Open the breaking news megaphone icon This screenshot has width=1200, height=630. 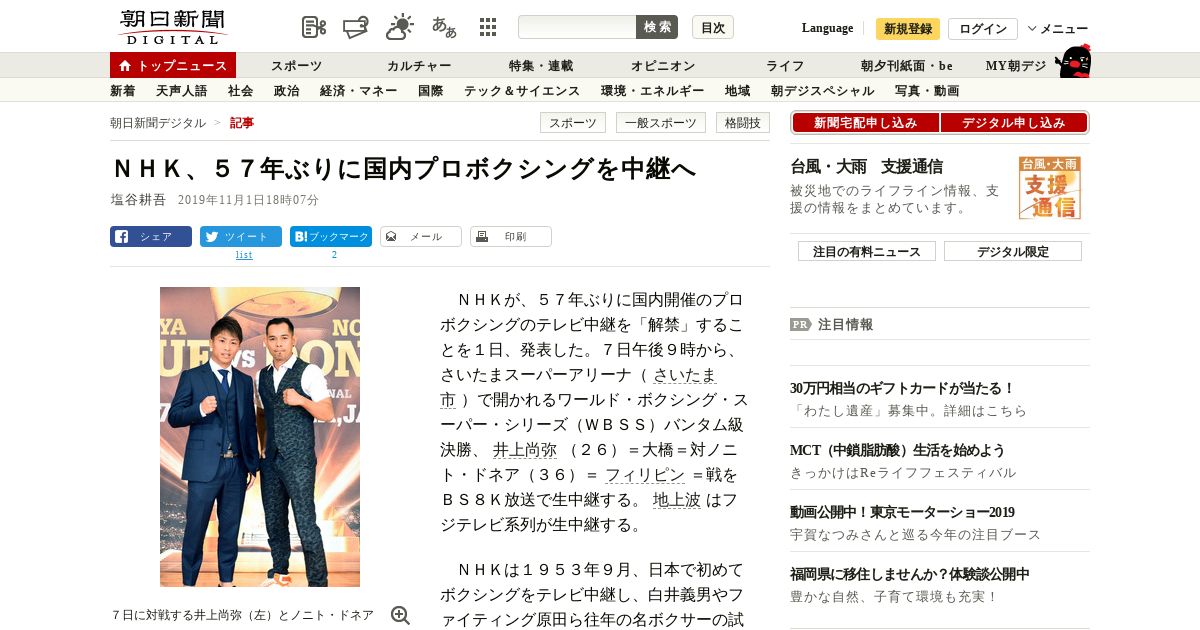point(357,27)
